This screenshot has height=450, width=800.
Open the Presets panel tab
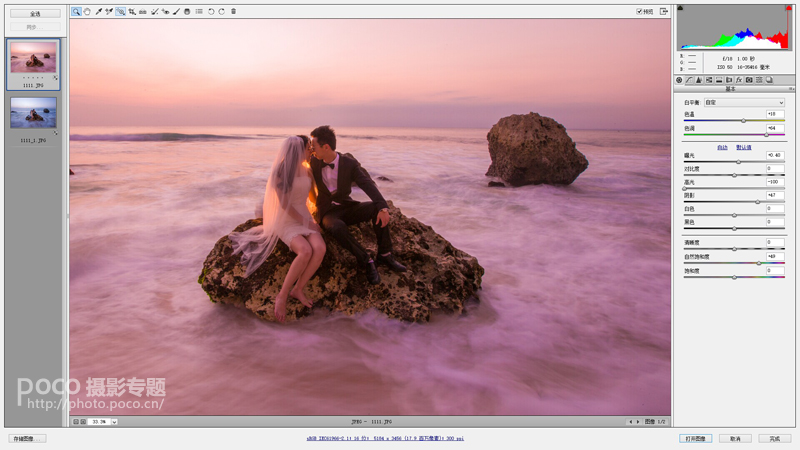(x=759, y=80)
